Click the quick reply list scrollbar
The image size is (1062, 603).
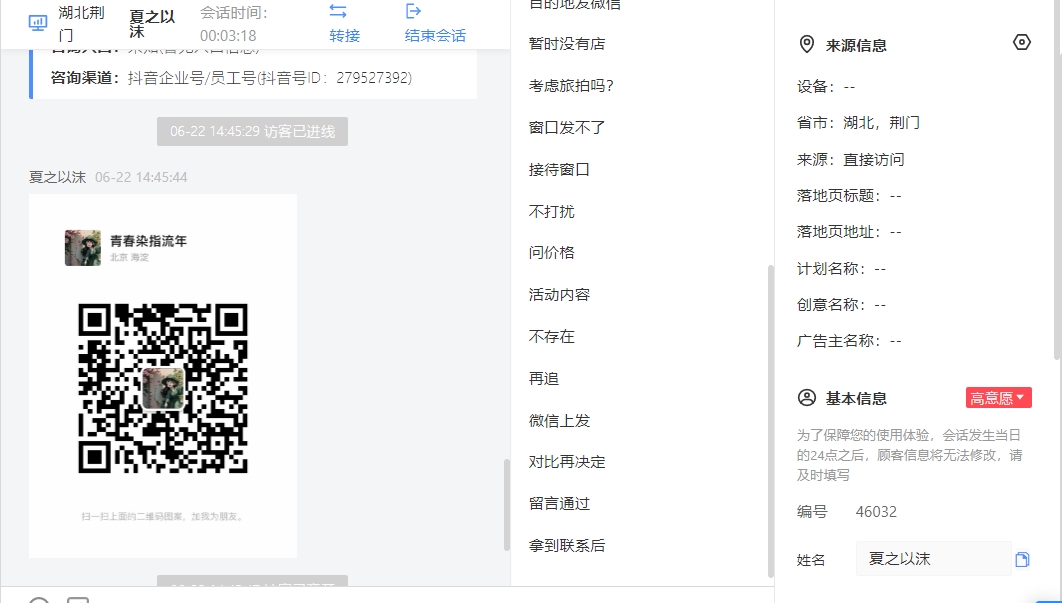pos(769,420)
